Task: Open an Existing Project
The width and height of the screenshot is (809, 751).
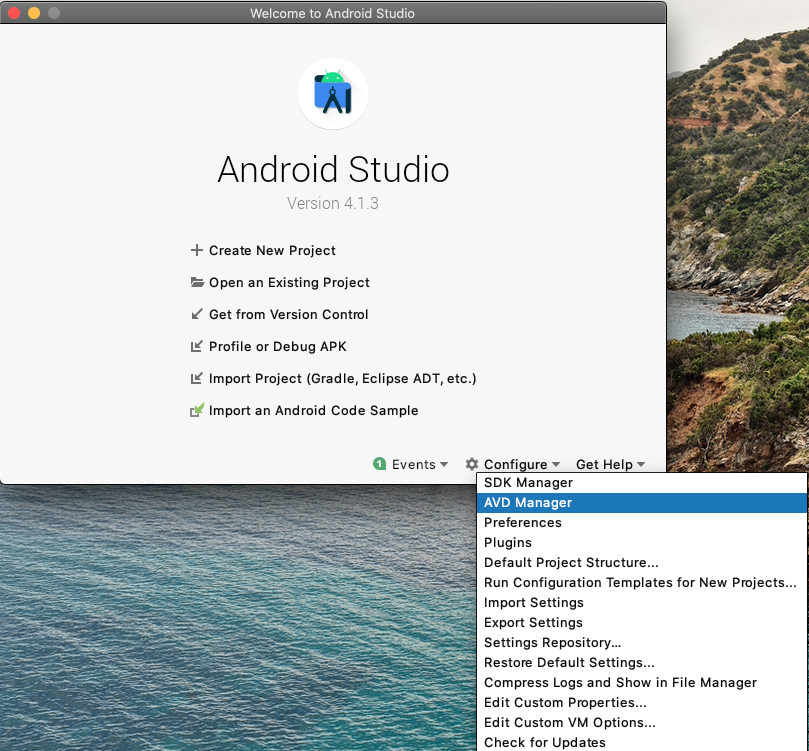Action: 289,282
